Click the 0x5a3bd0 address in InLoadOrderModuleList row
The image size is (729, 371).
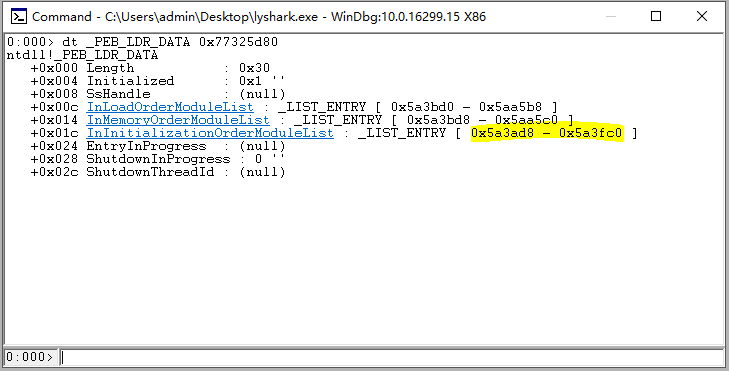[x=422, y=107]
